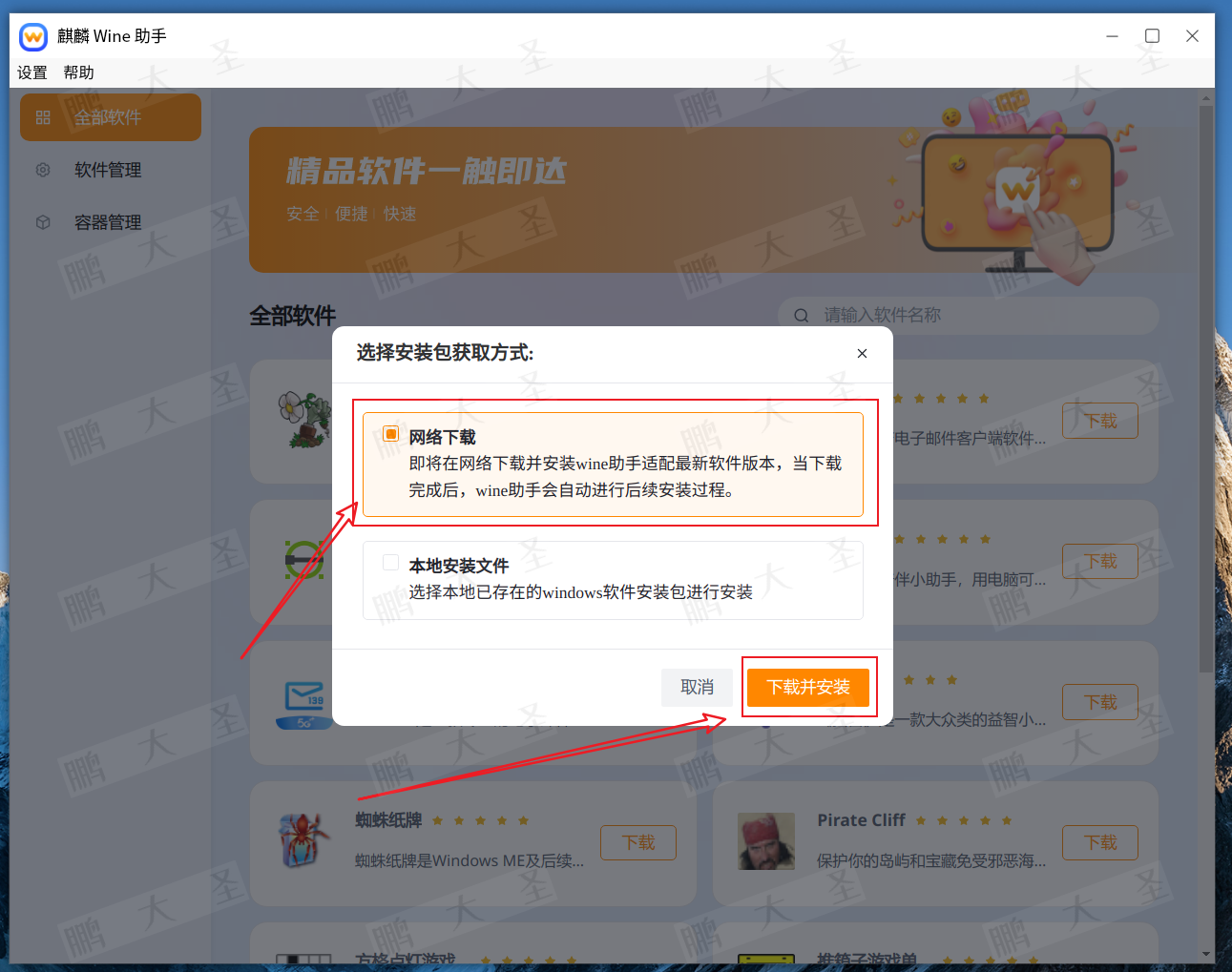The height and width of the screenshot is (972, 1232).
Task: Click the Pirate Cliff title text
Action: pos(861,820)
